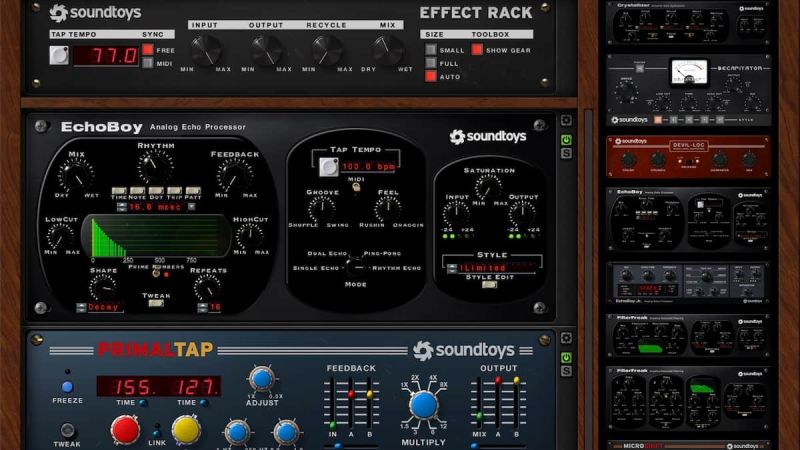Select TRIP rhythm mode in EchoBoy
Viewport: 800px width, 450px height.
coord(174,192)
